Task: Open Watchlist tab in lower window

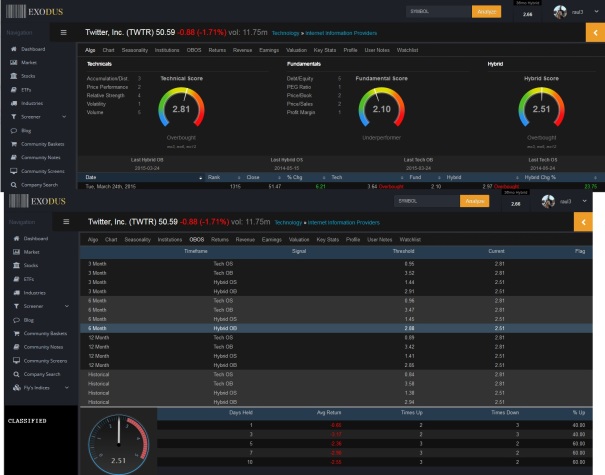Action: (410, 240)
